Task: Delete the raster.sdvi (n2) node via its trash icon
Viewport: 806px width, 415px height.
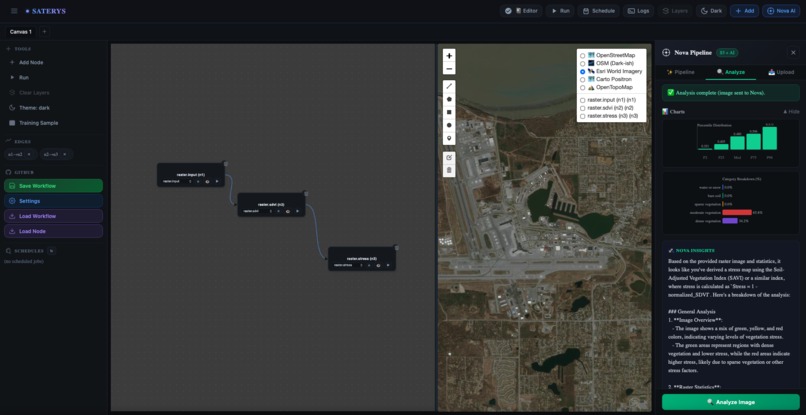Action: (x=306, y=194)
